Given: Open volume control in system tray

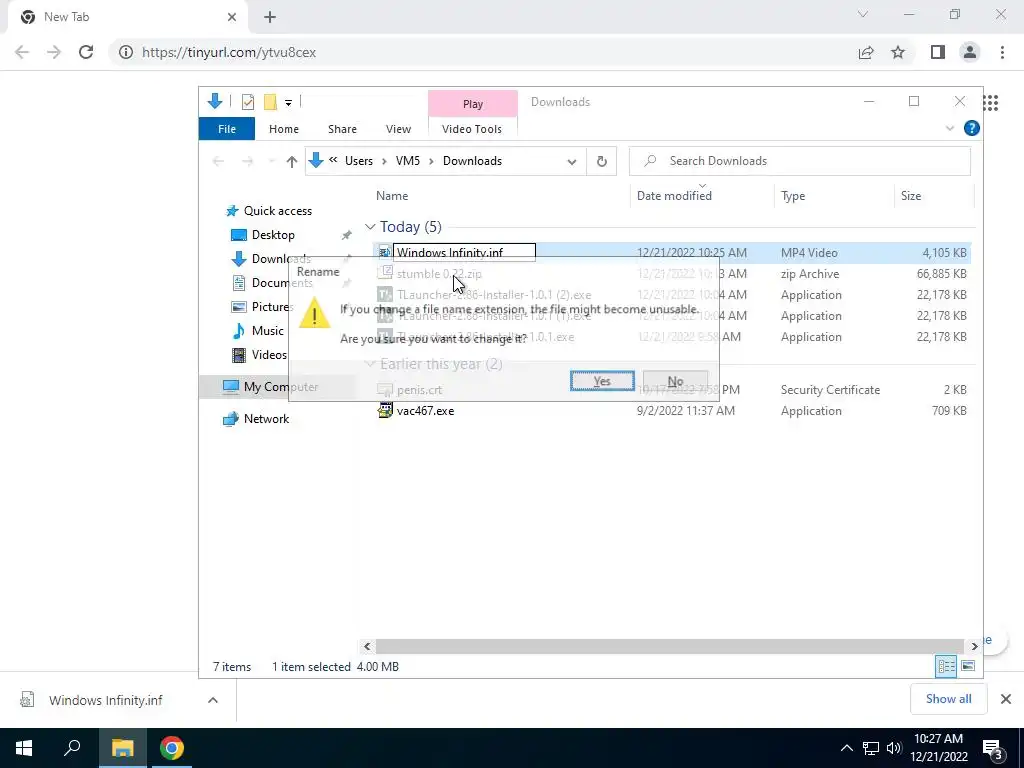Looking at the screenshot, I should coord(894,748).
